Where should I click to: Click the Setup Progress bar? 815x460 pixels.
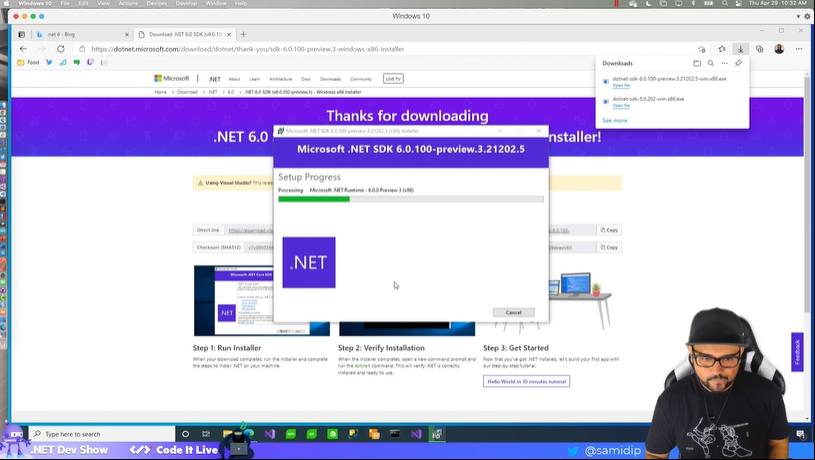pyautogui.click(x=411, y=199)
